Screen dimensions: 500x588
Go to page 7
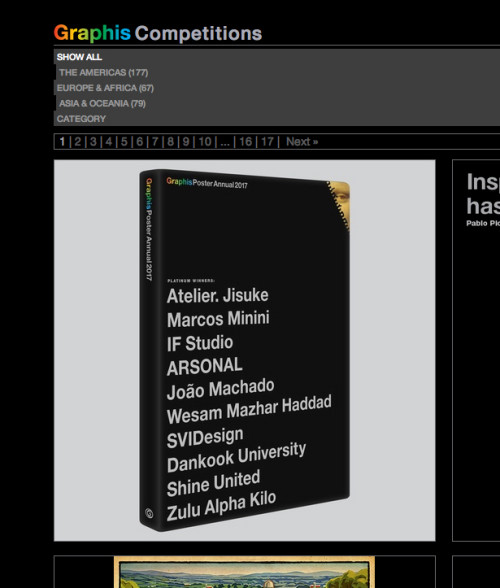coord(155,142)
